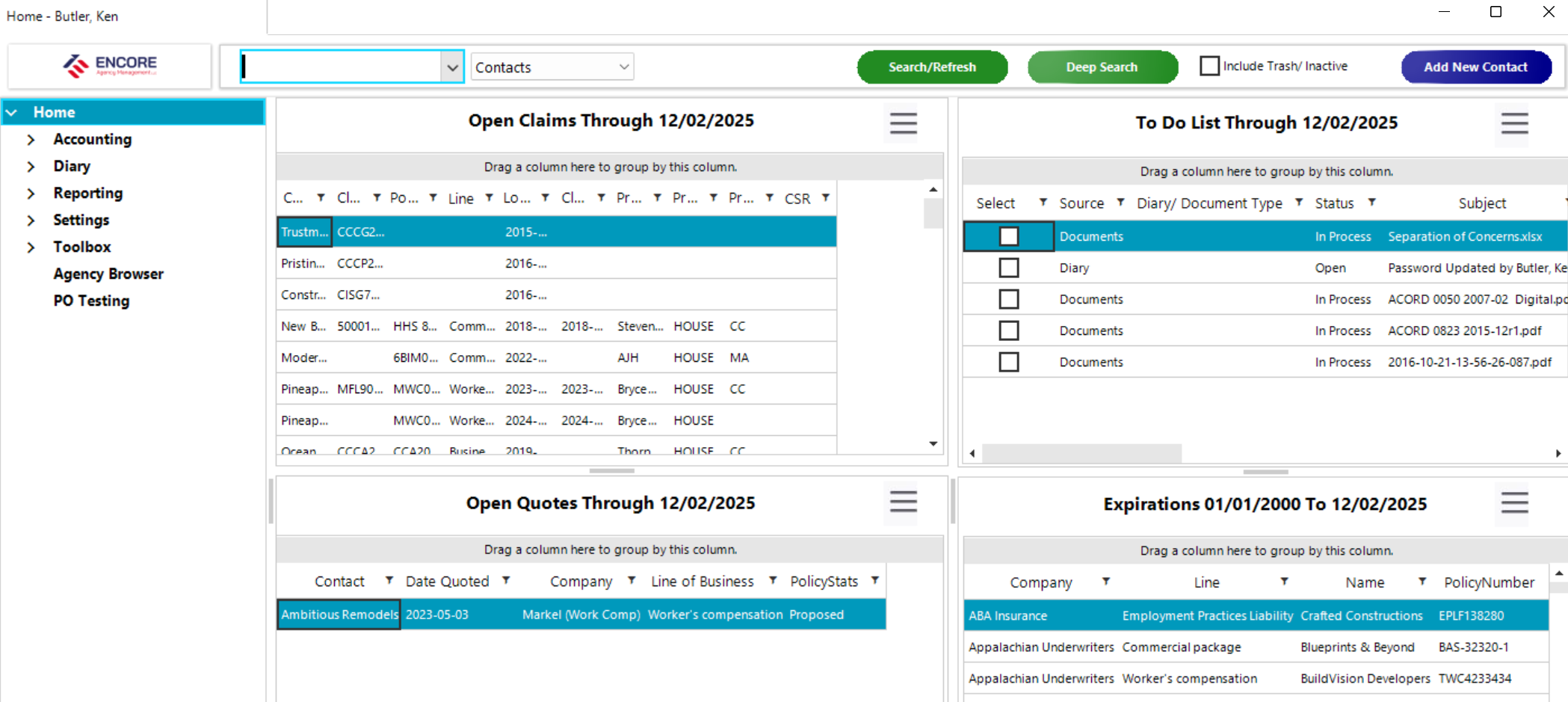The height and width of the screenshot is (702, 1568).
Task: Check the Diary row checkbox
Action: click(1009, 267)
